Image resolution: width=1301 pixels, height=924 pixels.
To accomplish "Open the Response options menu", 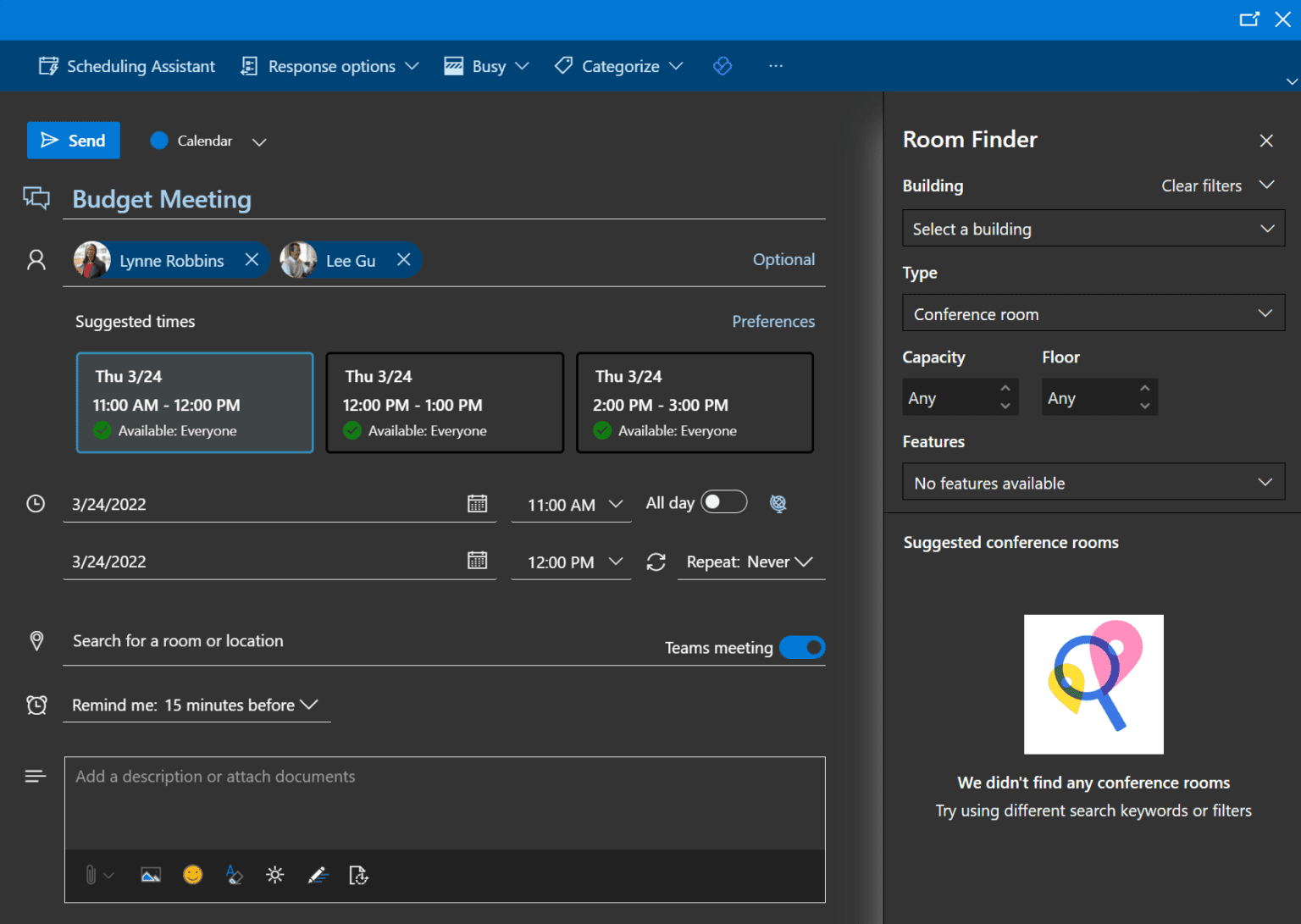I will coord(329,65).
